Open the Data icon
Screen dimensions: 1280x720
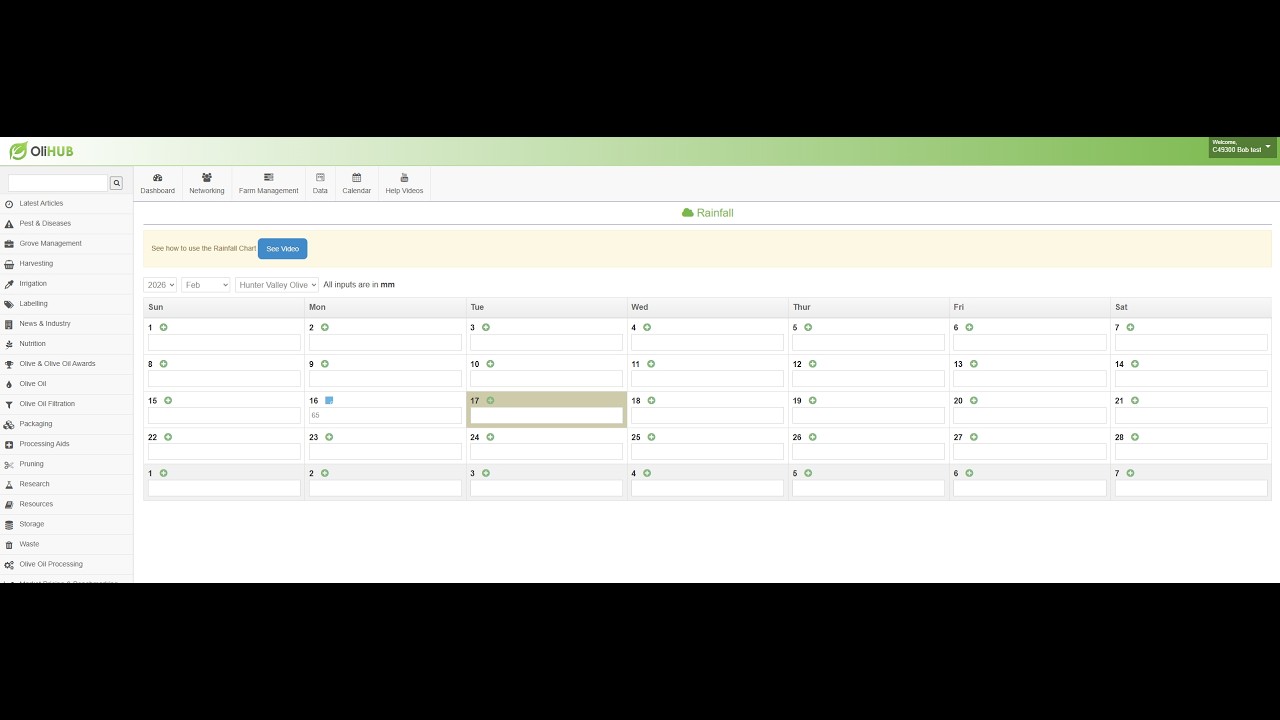320,178
